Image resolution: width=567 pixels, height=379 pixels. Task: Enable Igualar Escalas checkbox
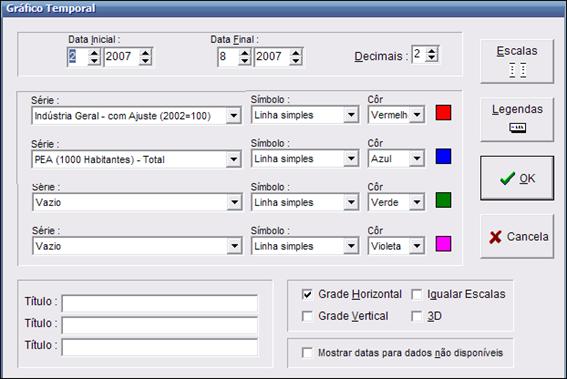tap(417, 294)
